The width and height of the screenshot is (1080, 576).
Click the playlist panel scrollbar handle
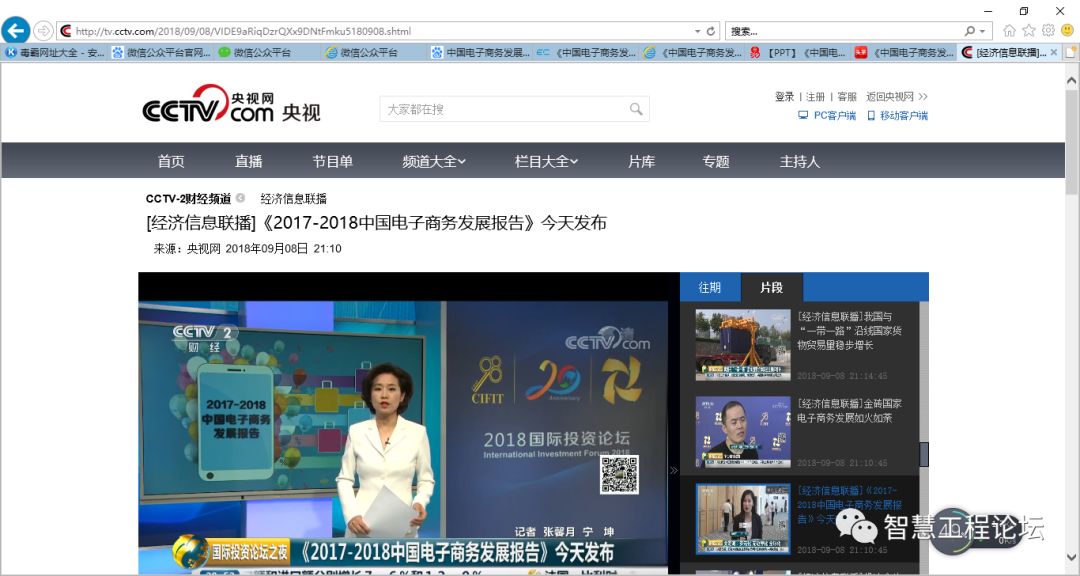pos(924,454)
